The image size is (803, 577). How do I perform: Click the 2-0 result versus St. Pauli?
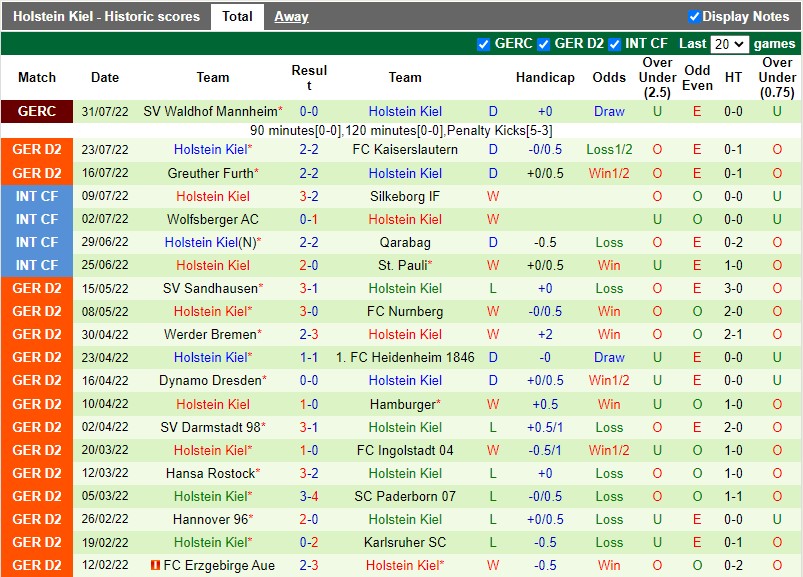[x=309, y=265]
